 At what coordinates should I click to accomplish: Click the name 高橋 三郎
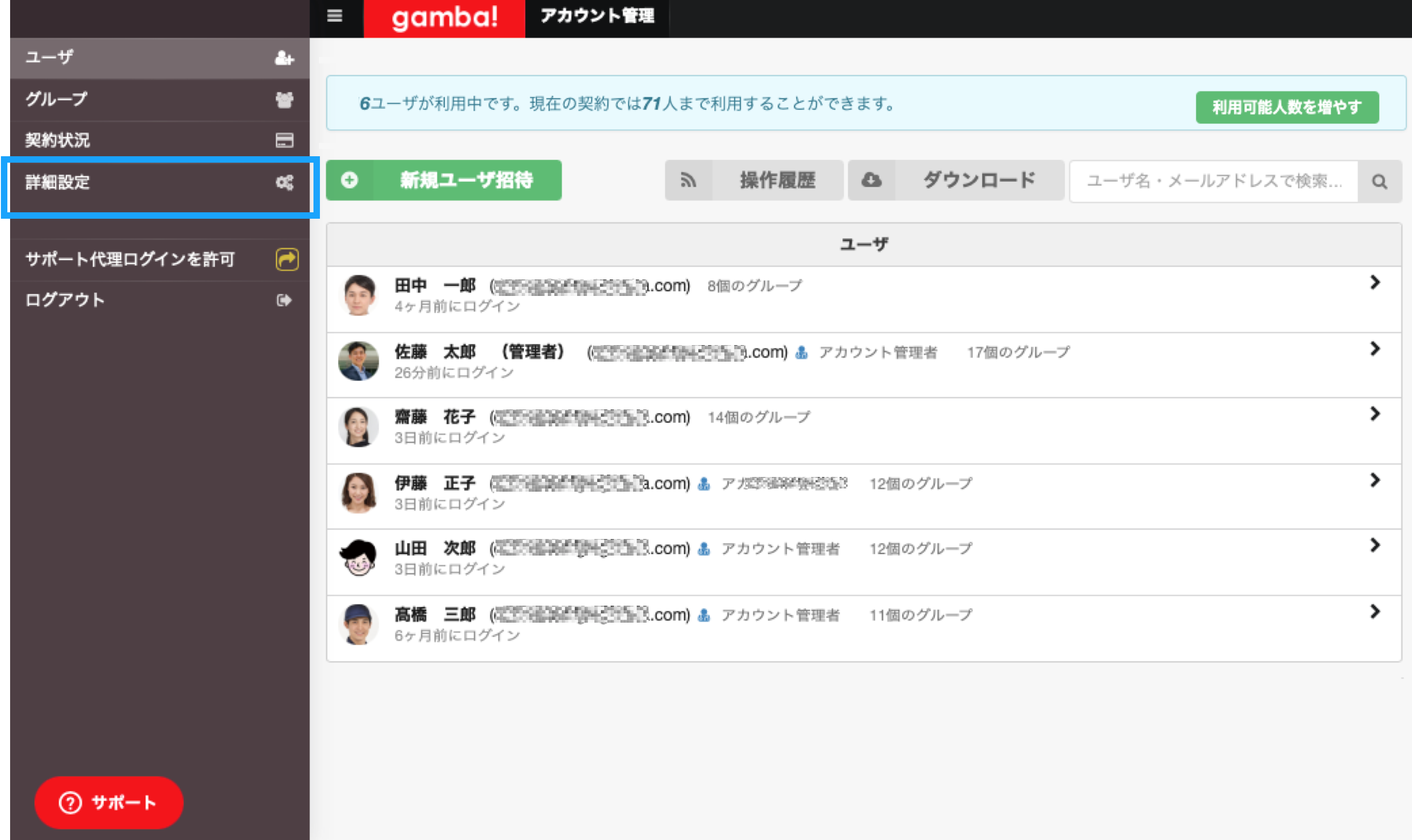(x=435, y=614)
